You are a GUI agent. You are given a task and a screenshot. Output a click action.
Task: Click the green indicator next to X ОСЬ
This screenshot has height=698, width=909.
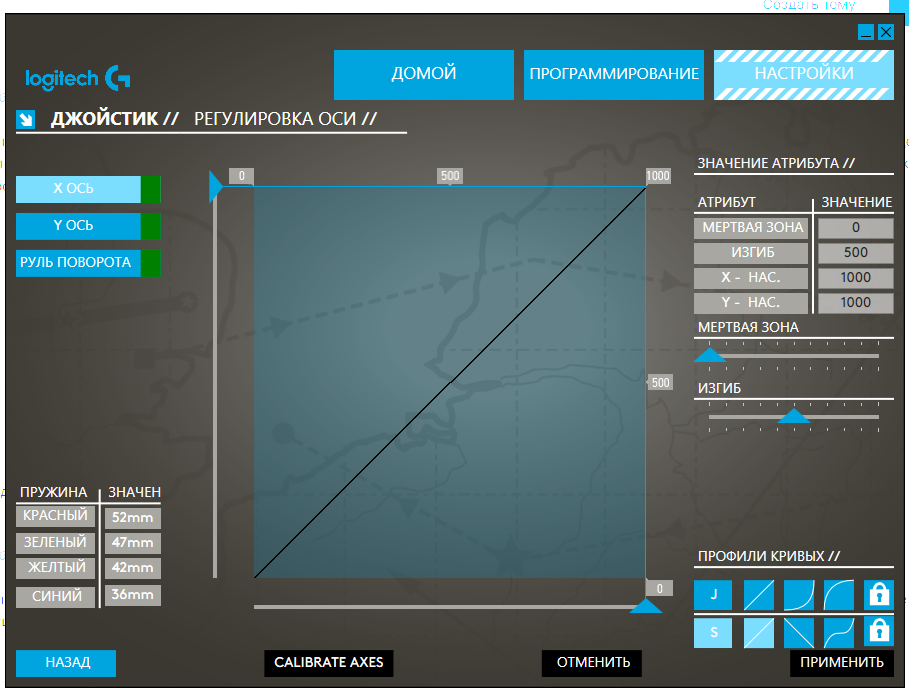pos(151,189)
